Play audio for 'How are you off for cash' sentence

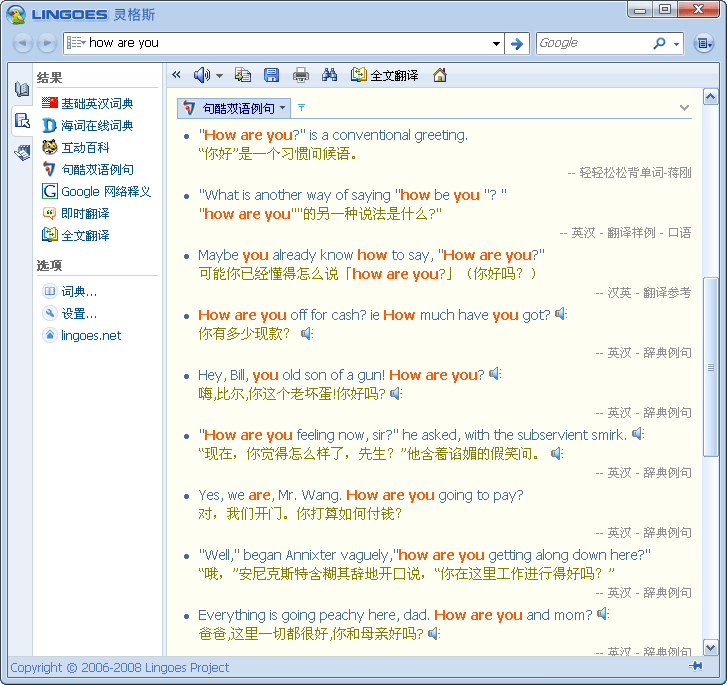coord(561,314)
